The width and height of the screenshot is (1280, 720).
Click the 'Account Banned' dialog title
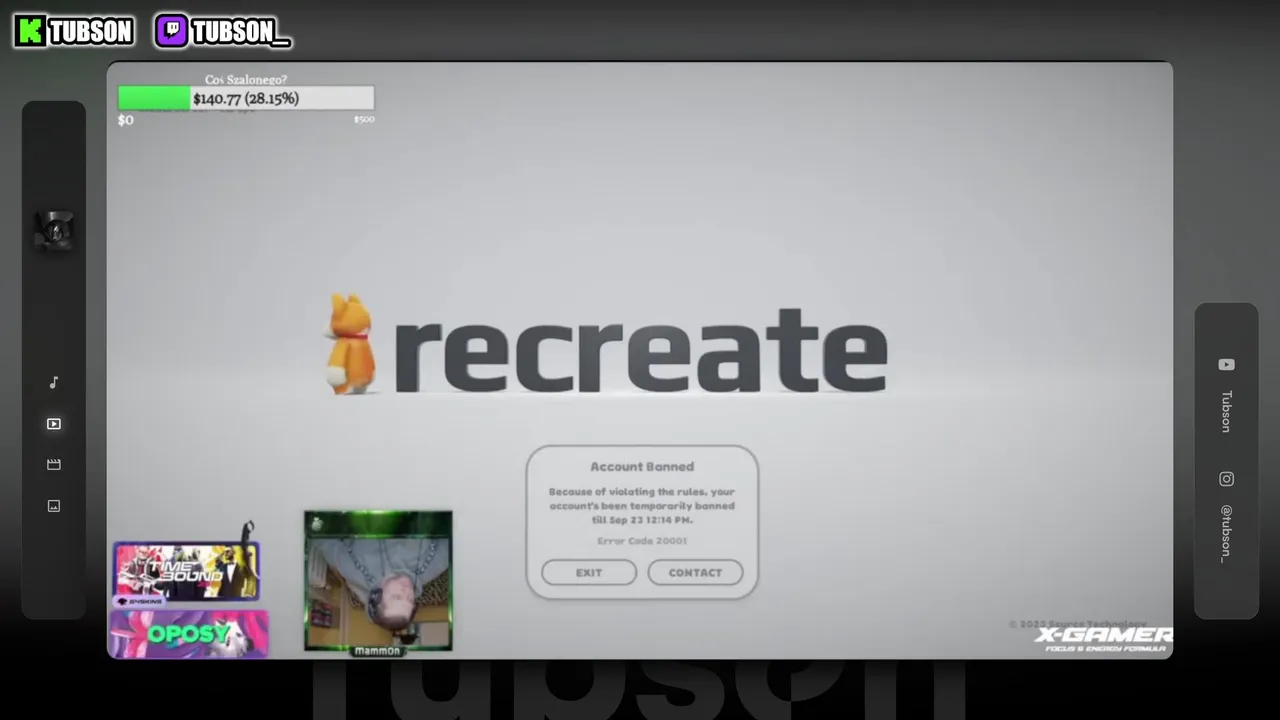pos(642,467)
